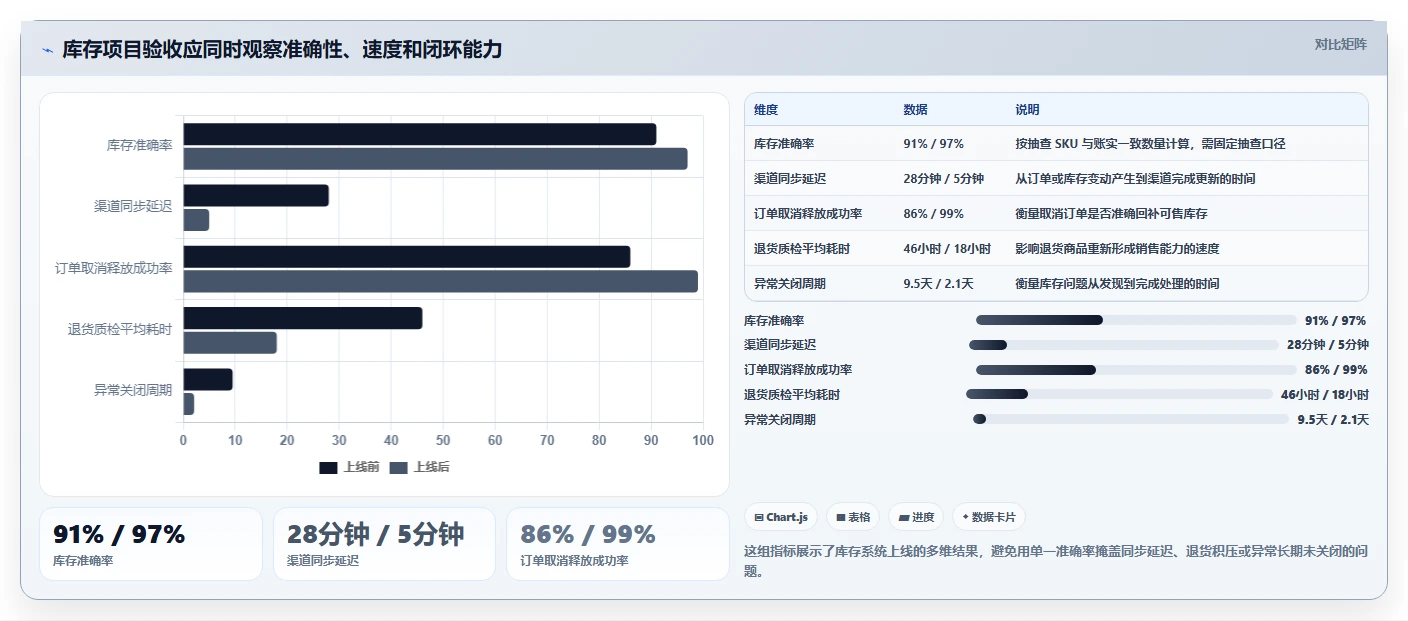This screenshot has height=621, width=1408.
Task: Click the 数据 column header
Action: click(x=915, y=110)
